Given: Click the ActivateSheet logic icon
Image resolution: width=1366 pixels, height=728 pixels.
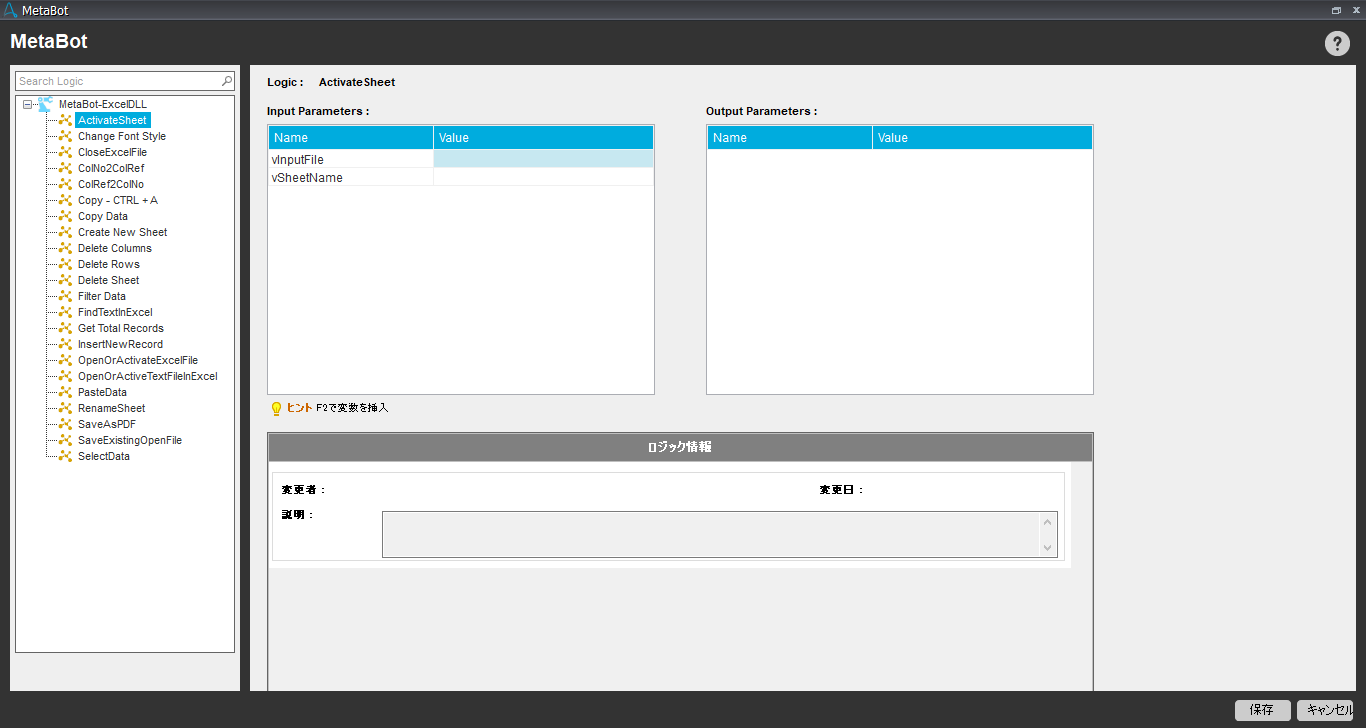Looking at the screenshot, I should tap(65, 120).
